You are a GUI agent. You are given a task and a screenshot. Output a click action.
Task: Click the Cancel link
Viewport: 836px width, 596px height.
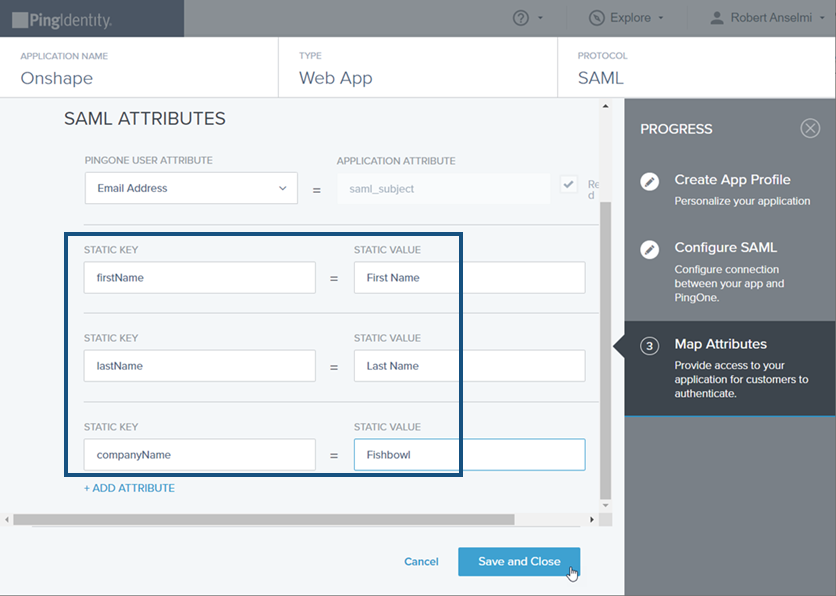point(421,562)
